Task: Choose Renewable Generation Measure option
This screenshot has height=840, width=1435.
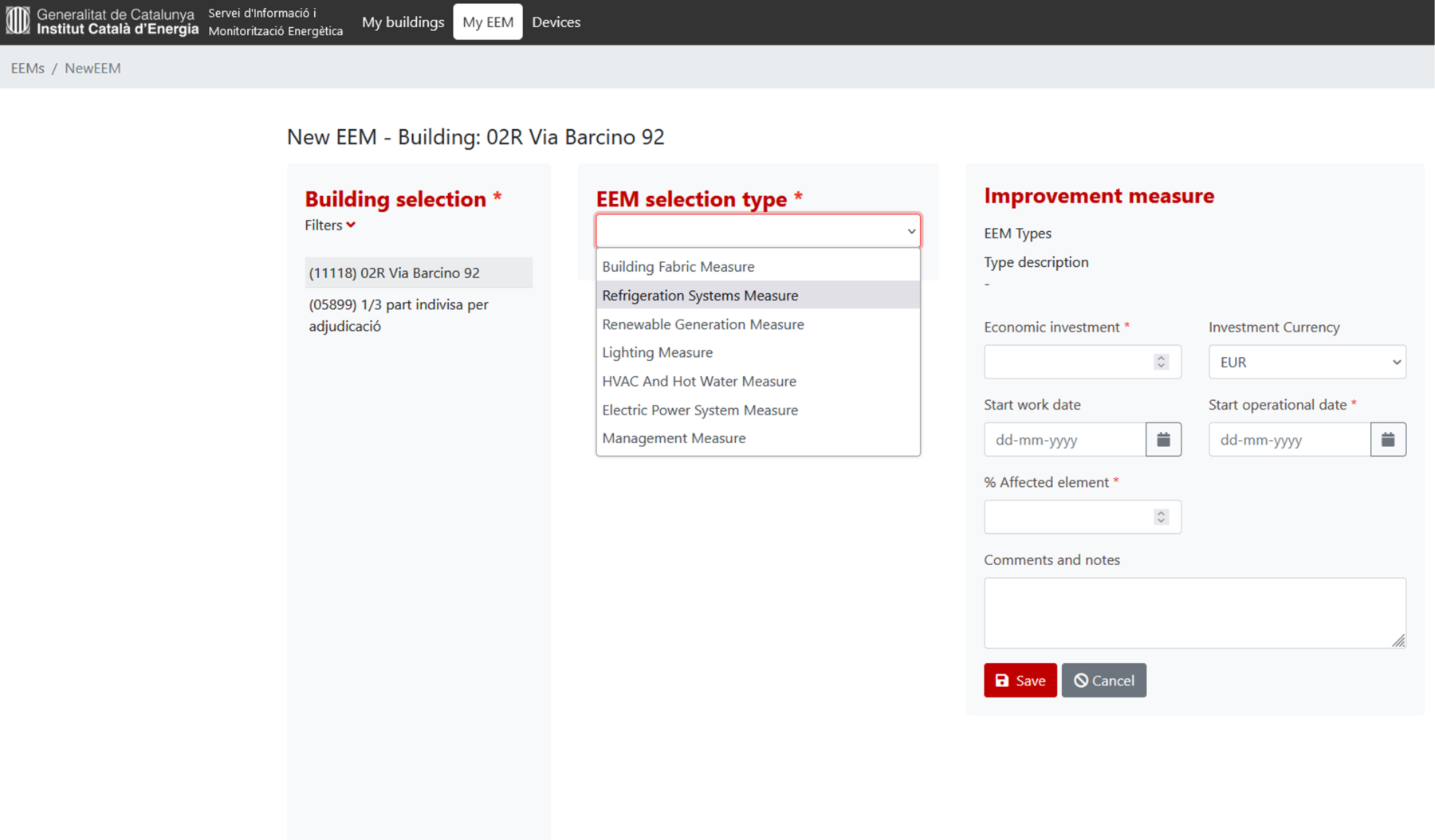Action: pos(758,324)
